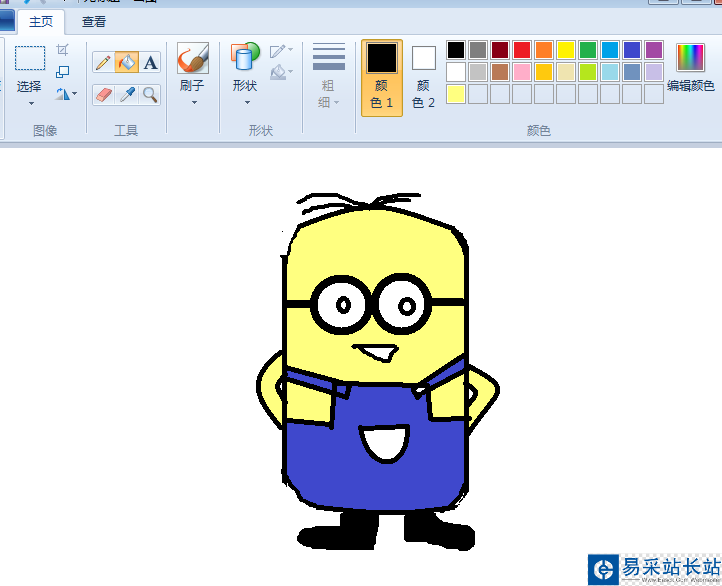Switch to the 查看 tab

point(94,21)
